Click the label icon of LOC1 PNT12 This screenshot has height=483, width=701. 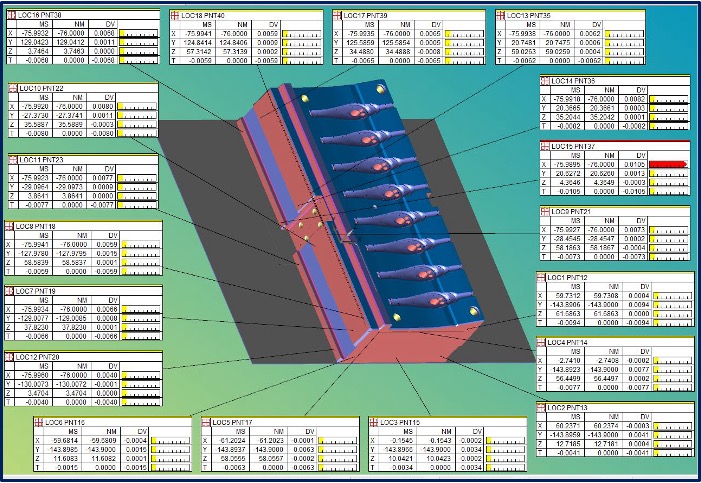541,277
